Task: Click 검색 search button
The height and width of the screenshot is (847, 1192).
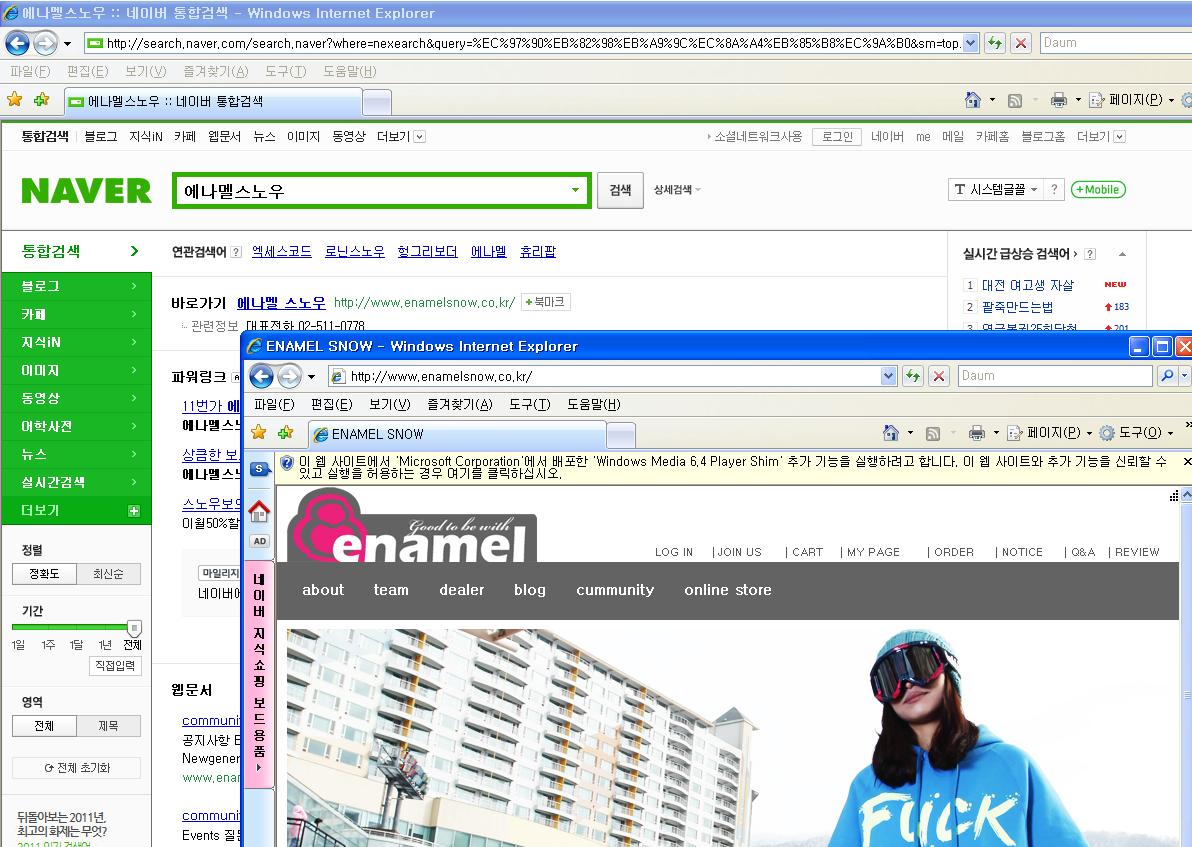Action: coord(620,190)
